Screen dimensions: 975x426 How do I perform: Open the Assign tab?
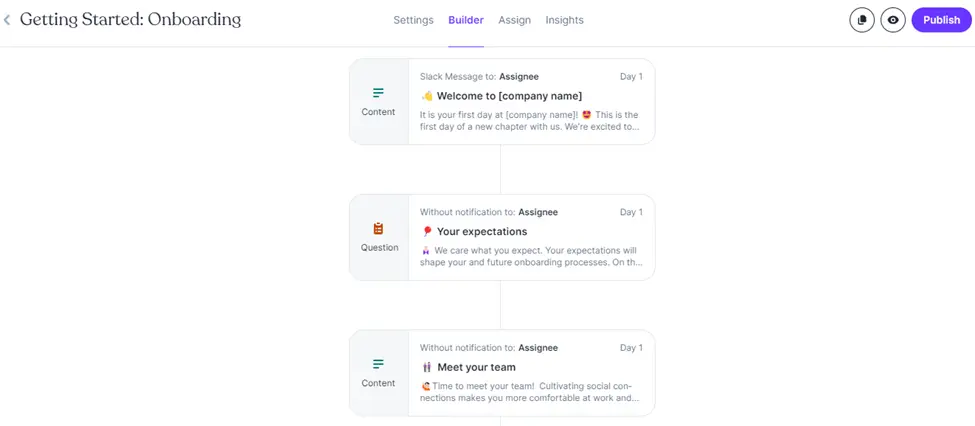(514, 20)
